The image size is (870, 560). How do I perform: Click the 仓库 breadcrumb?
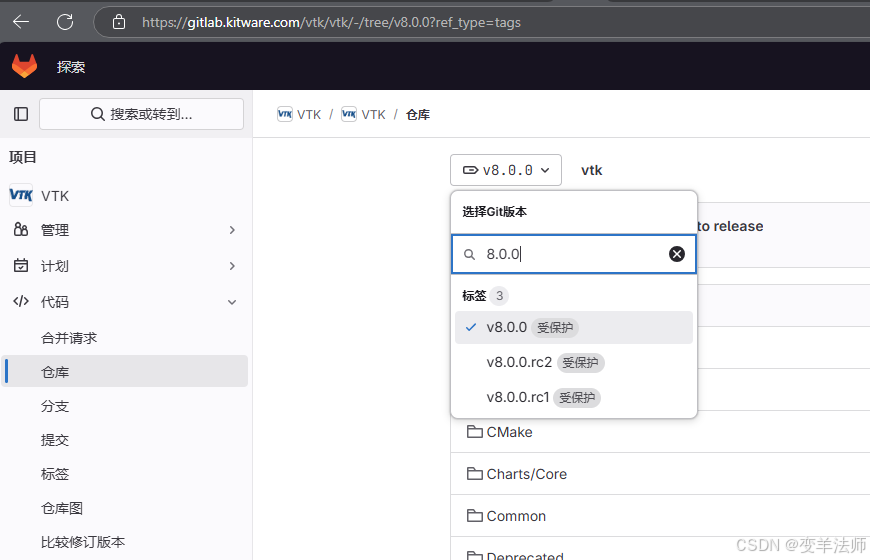418,114
